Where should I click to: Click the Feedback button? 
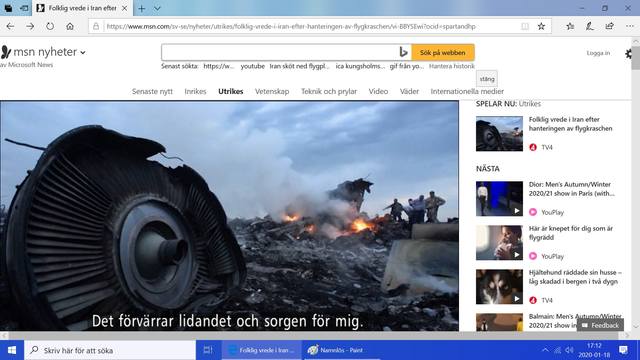600,325
